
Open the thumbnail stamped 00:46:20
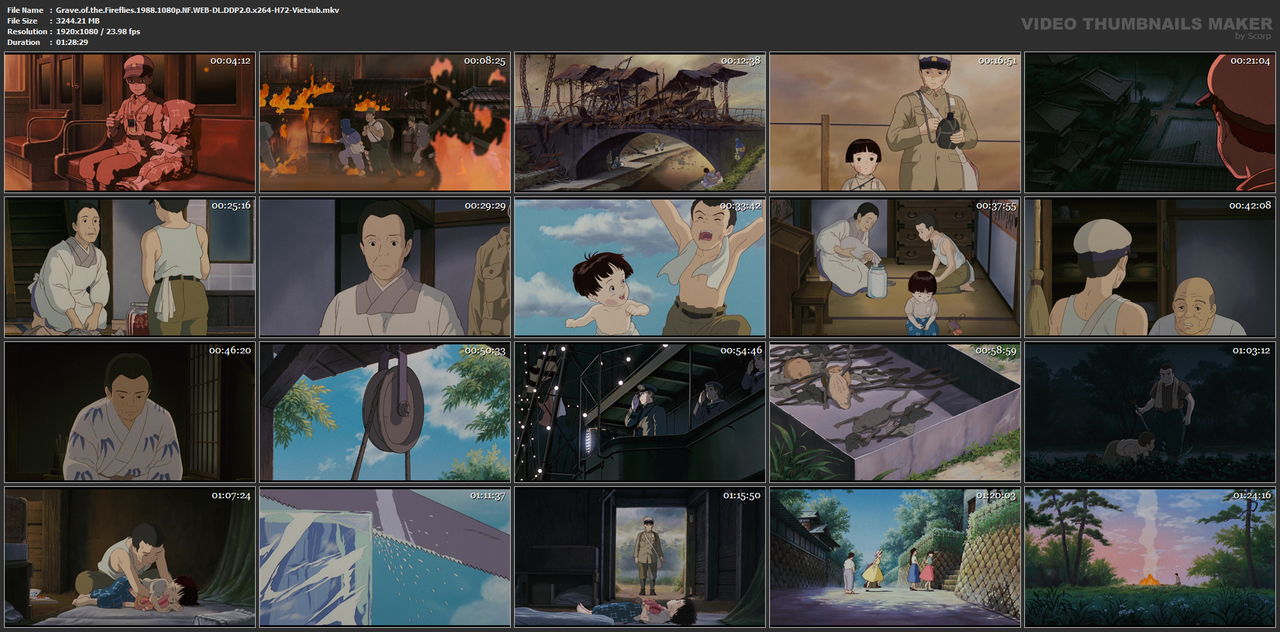[x=130, y=412]
